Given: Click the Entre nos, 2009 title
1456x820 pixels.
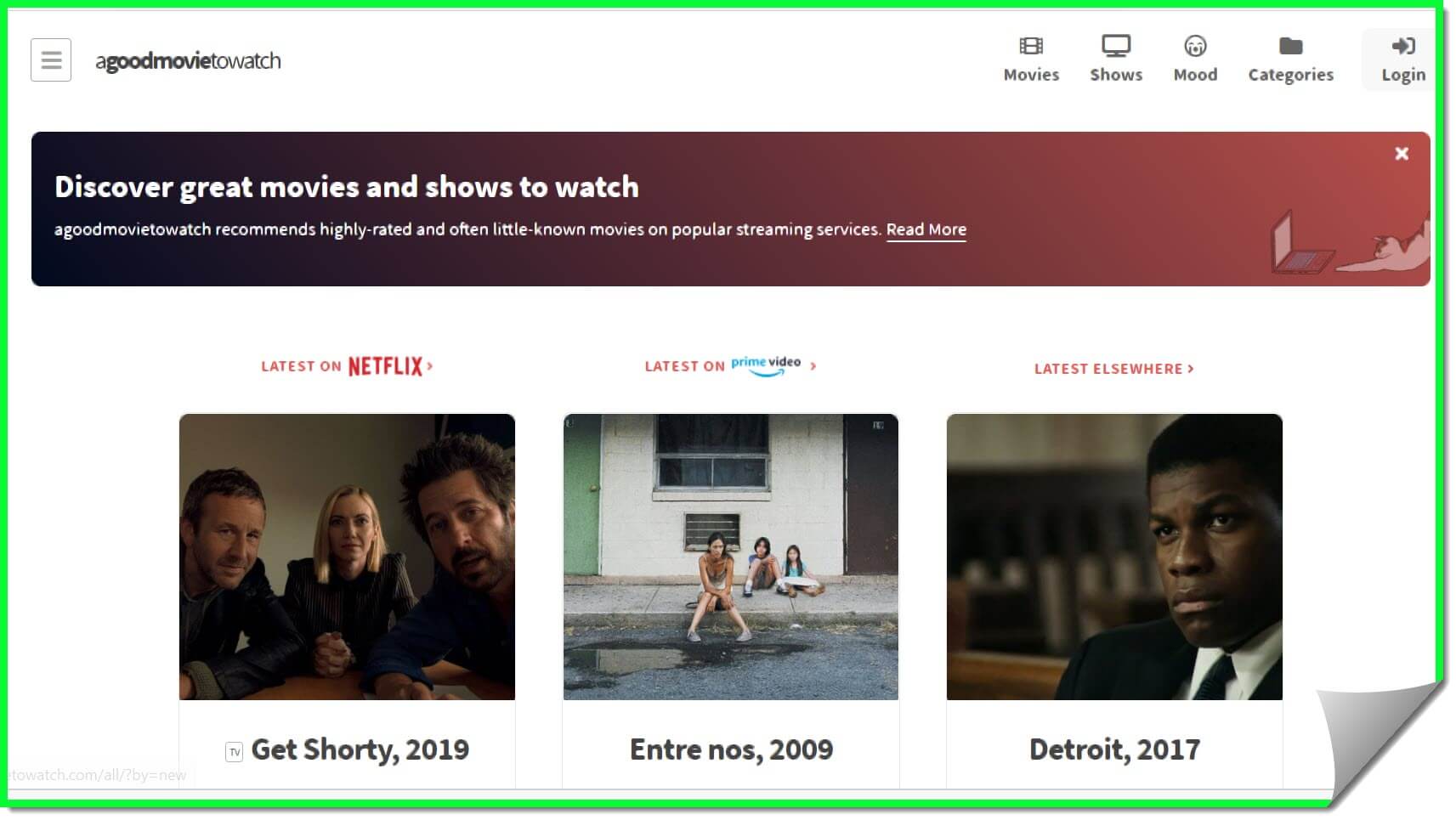Looking at the screenshot, I should click(731, 749).
